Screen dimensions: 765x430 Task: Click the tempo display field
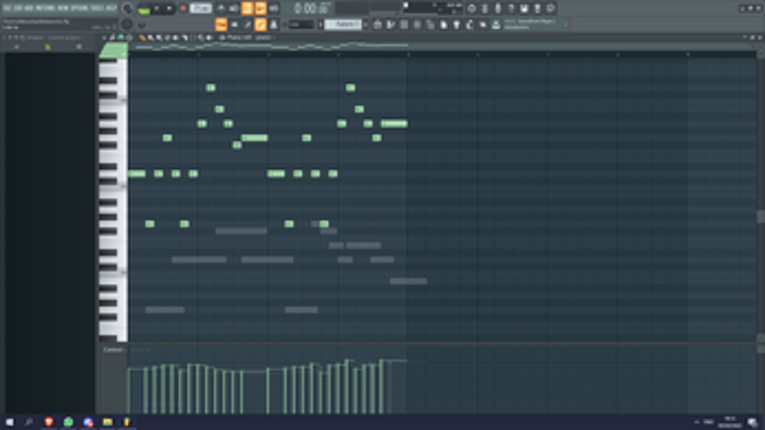(201, 8)
